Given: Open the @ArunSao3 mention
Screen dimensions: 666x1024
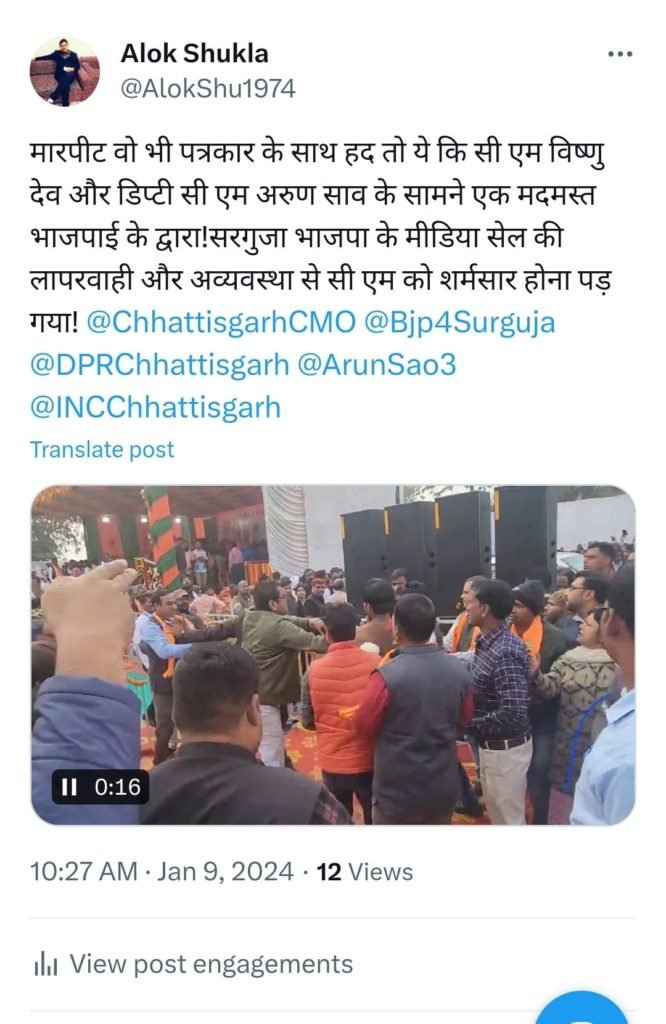Looking at the screenshot, I should (376, 364).
